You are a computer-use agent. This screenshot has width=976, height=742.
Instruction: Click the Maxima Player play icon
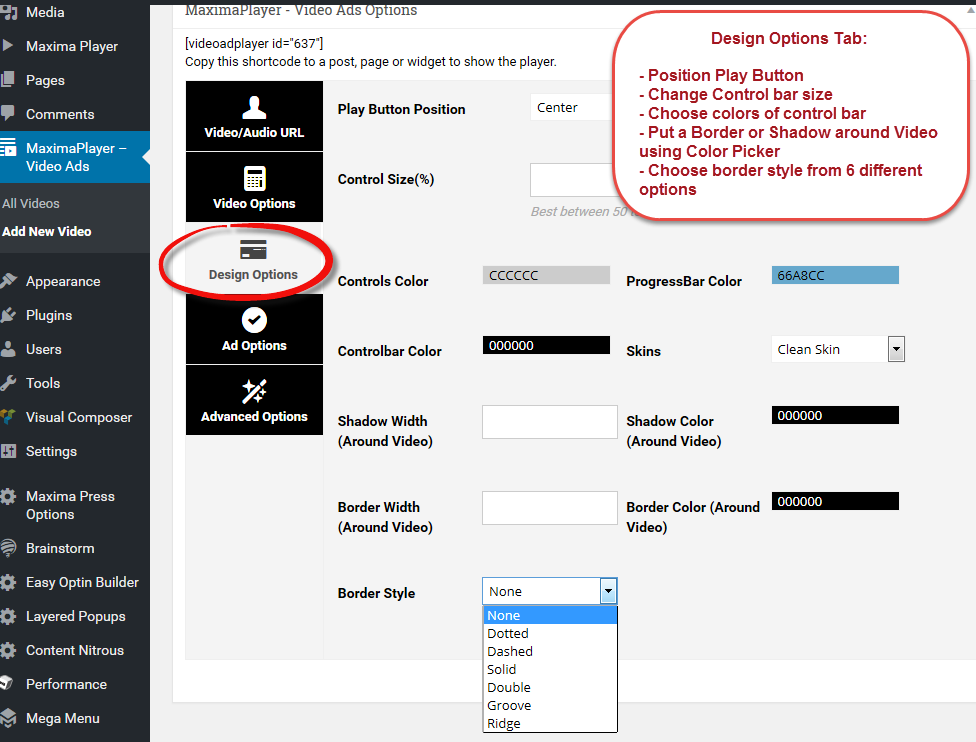(x=7, y=45)
